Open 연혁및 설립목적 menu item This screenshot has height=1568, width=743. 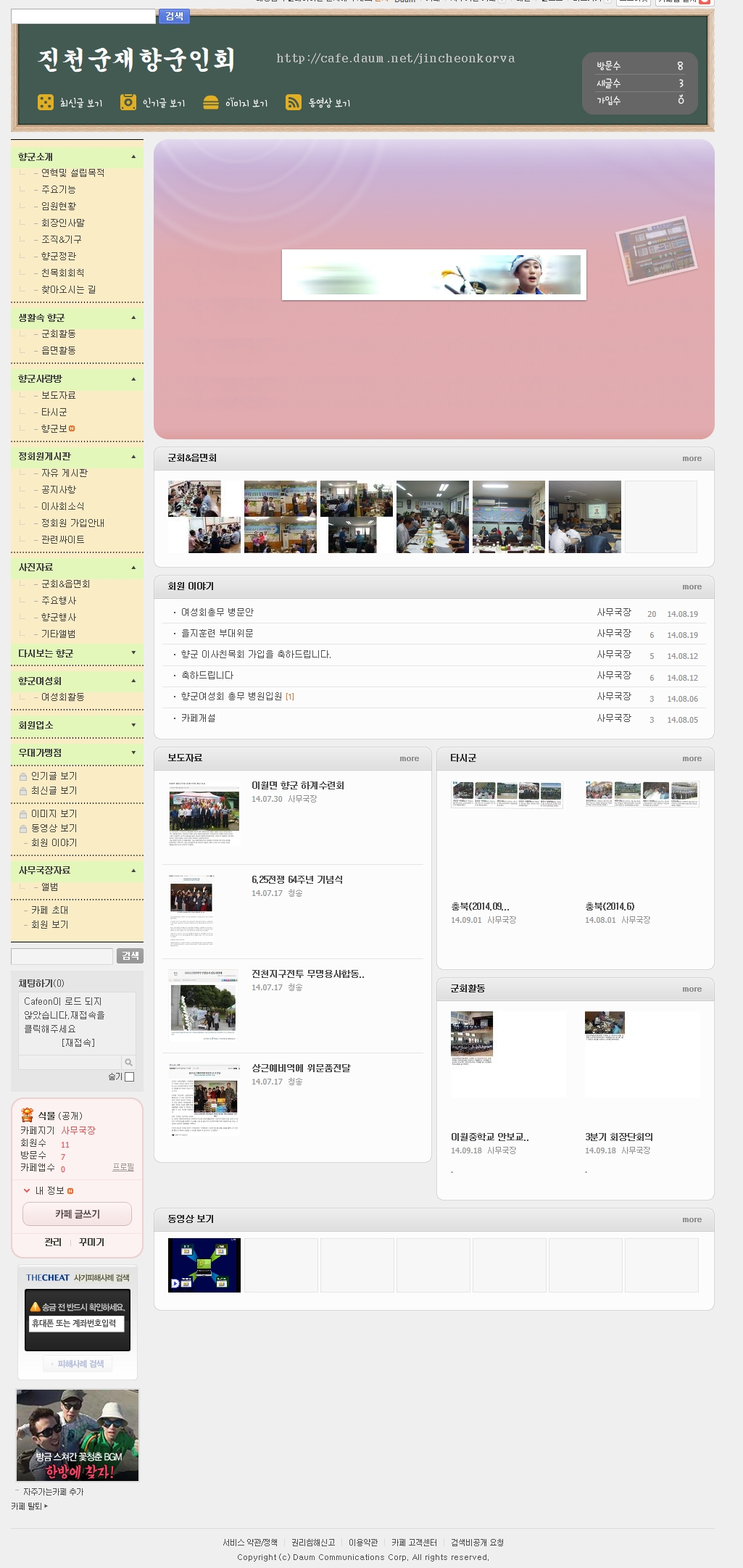[72, 173]
